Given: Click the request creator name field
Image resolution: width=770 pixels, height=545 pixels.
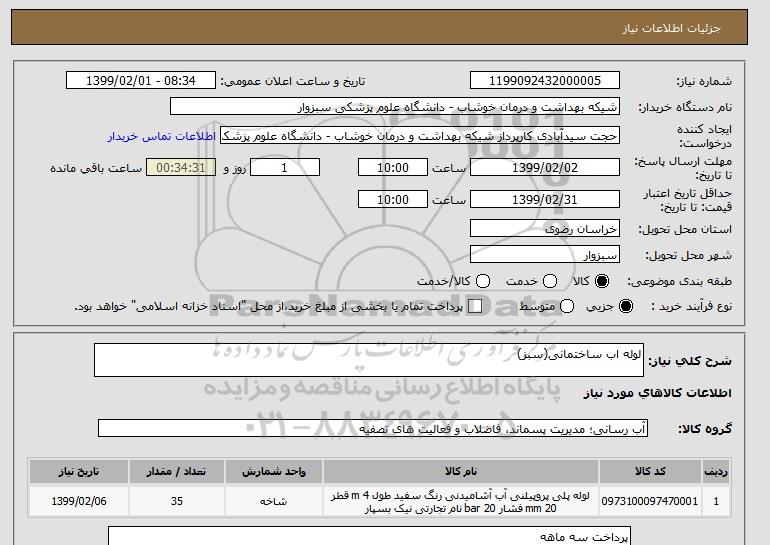Looking at the screenshot, I should [x=420, y=136].
